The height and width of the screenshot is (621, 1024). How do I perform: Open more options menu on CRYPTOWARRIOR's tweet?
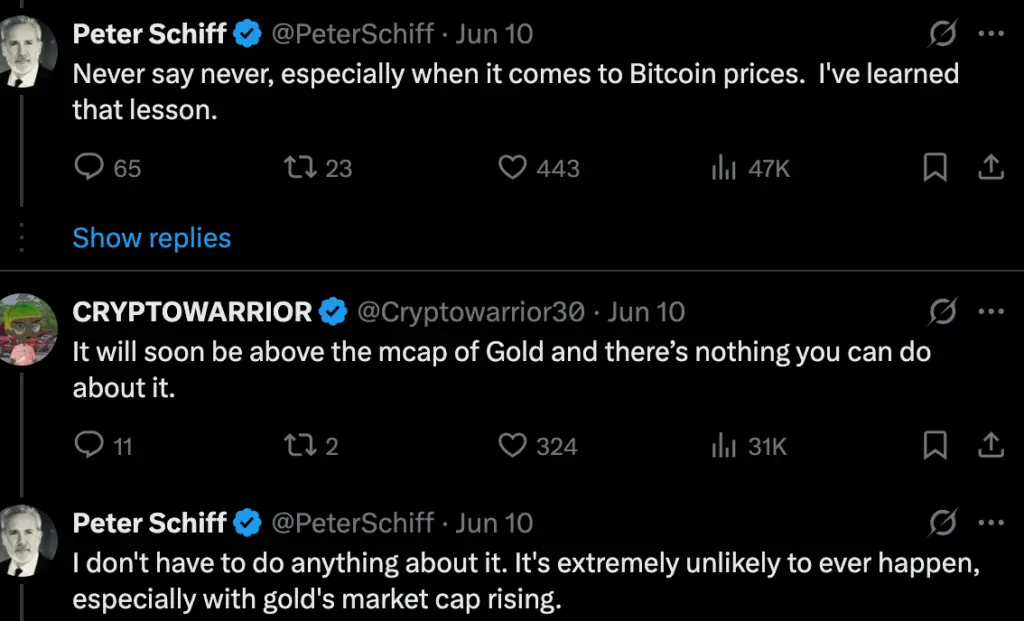[x=990, y=312]
